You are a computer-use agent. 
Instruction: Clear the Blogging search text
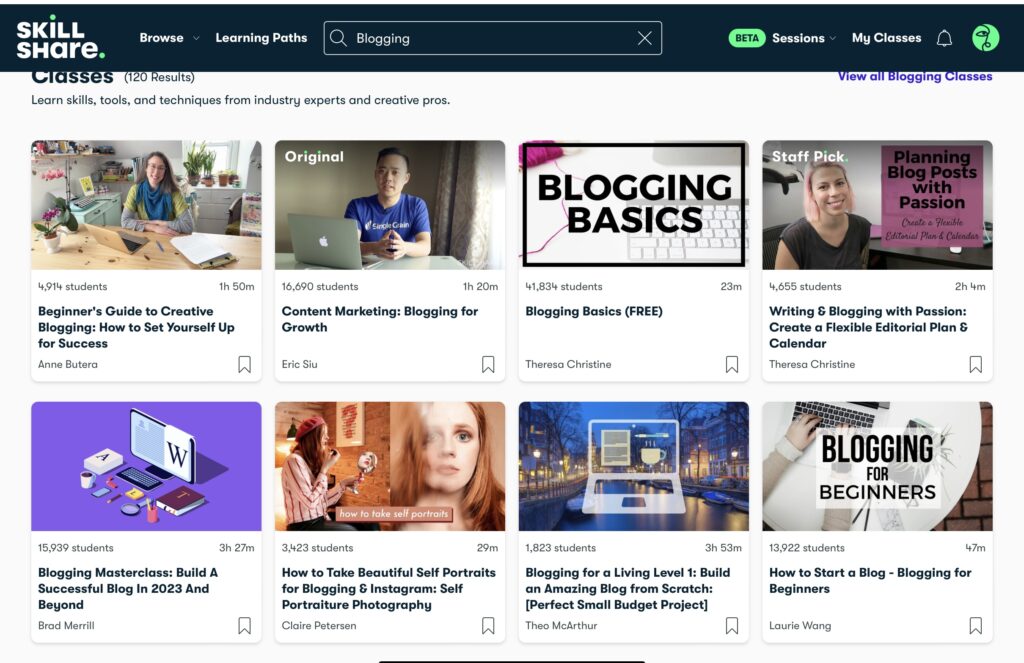pos(645,38)
